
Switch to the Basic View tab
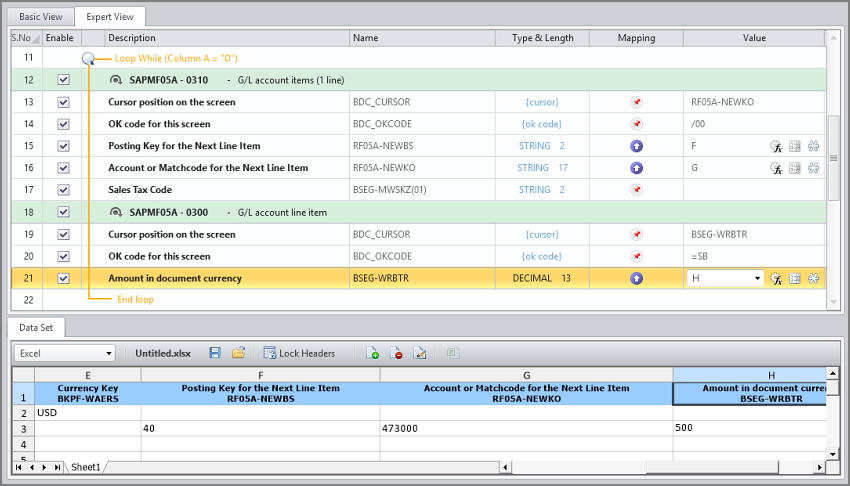pyautogui.click(x=41, y=17)
